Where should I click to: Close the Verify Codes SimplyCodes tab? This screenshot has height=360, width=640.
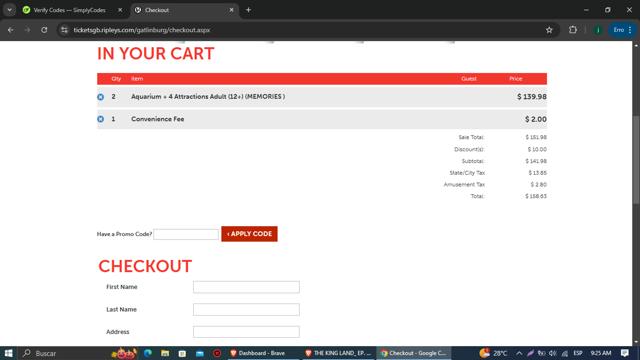120,10
